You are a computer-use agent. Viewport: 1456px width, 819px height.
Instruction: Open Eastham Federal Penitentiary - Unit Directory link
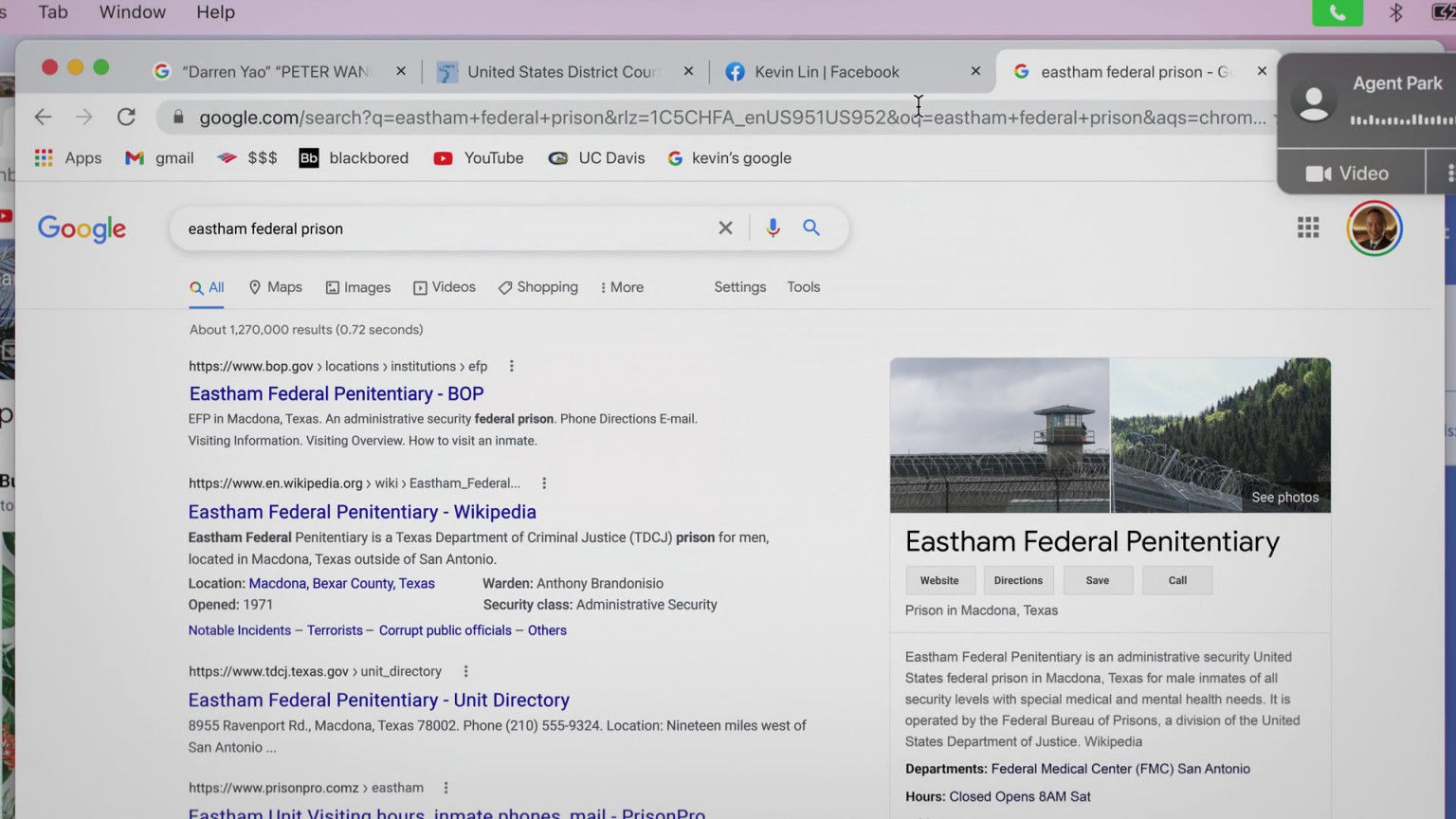(x=378, y=701)
